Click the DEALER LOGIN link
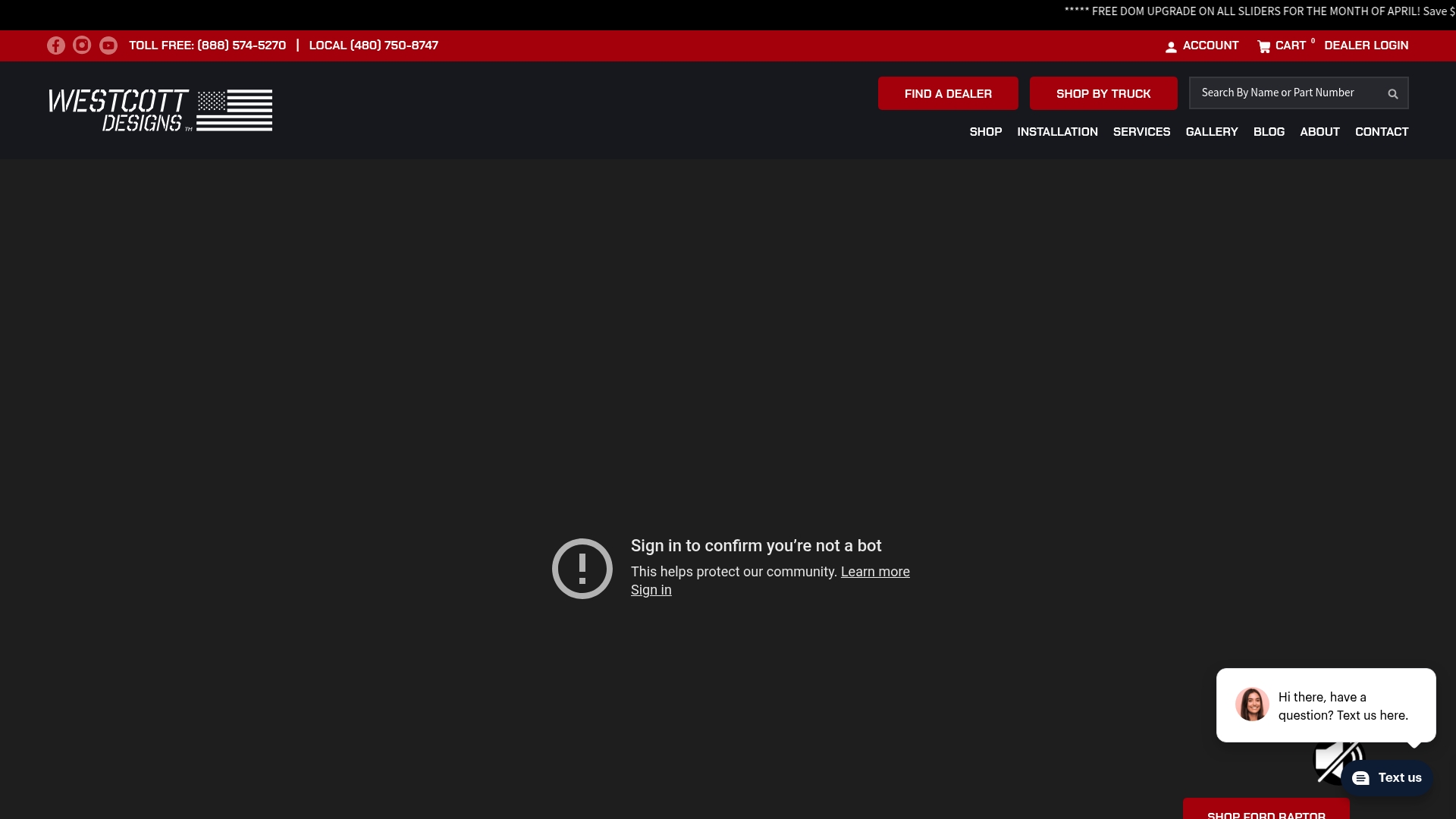The width and height of the screenshot is (1456, 819). [1366, 45]
